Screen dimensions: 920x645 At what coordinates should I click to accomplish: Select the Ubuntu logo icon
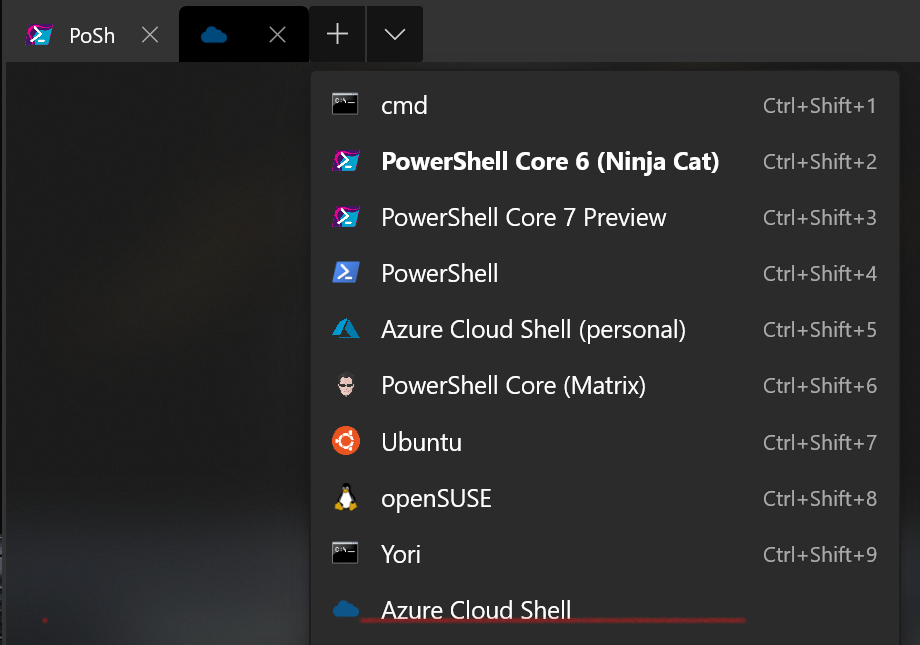pos(345,441)
